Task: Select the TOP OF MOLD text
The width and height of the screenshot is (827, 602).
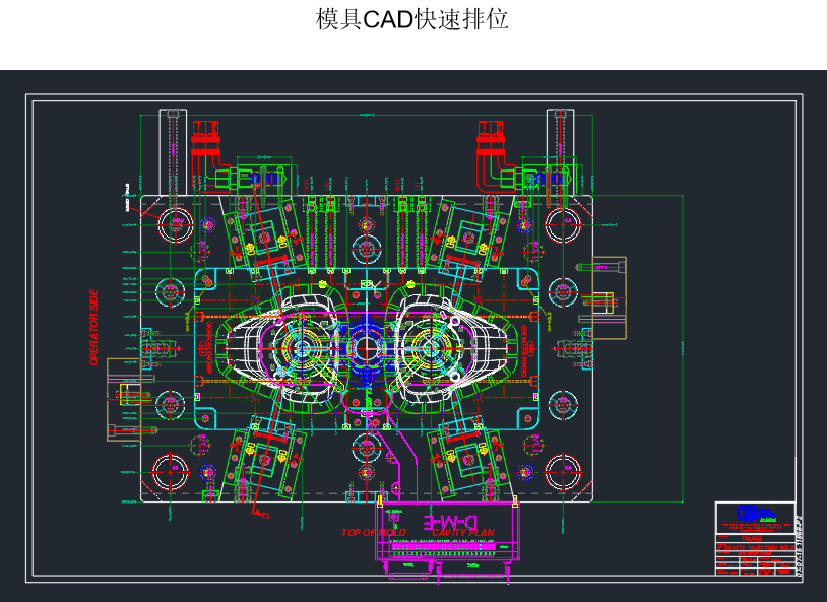Action: coord(373,533)
